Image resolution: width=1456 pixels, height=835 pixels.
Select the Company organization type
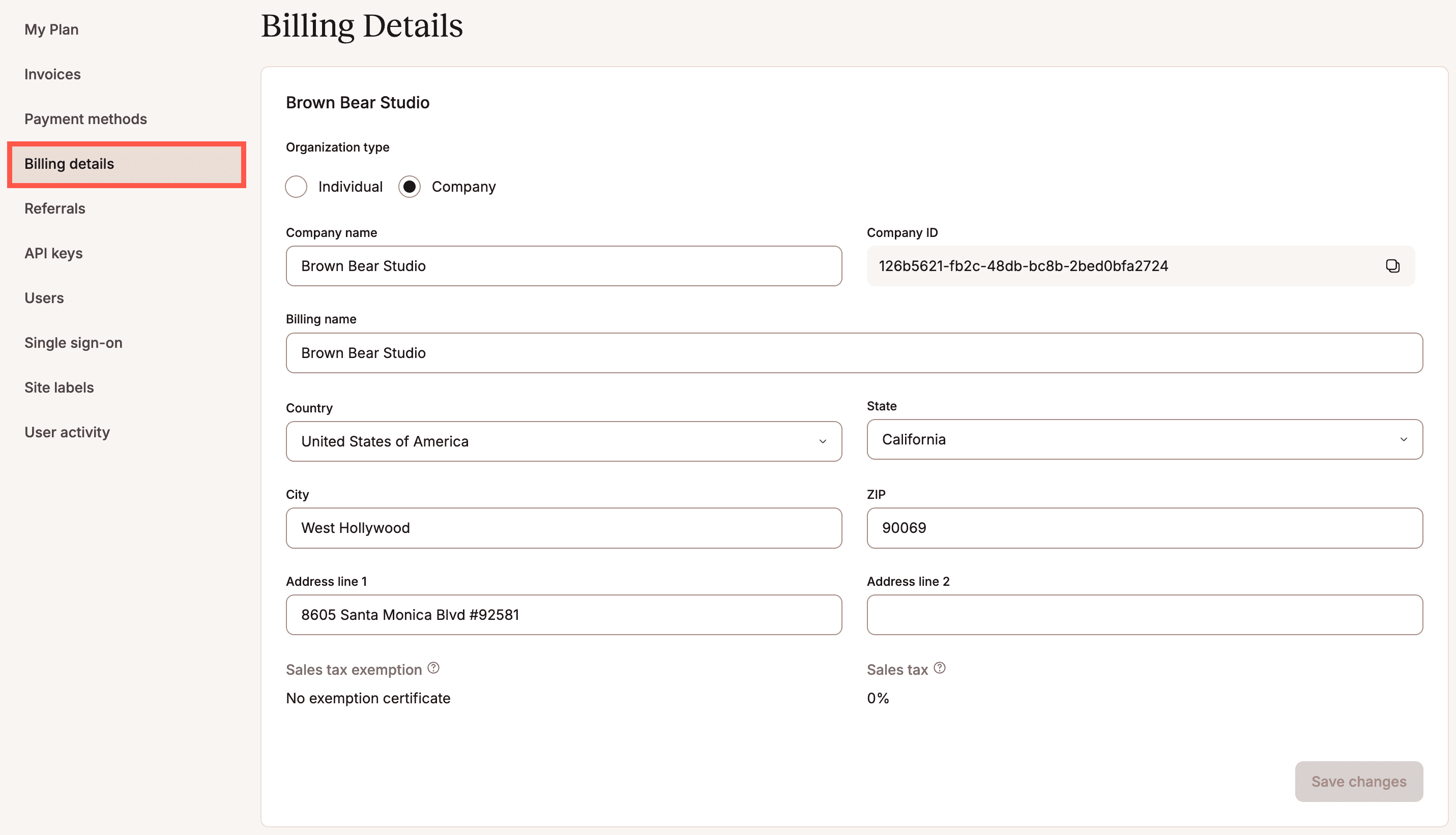pyautogui.click(x=409, y=187)
